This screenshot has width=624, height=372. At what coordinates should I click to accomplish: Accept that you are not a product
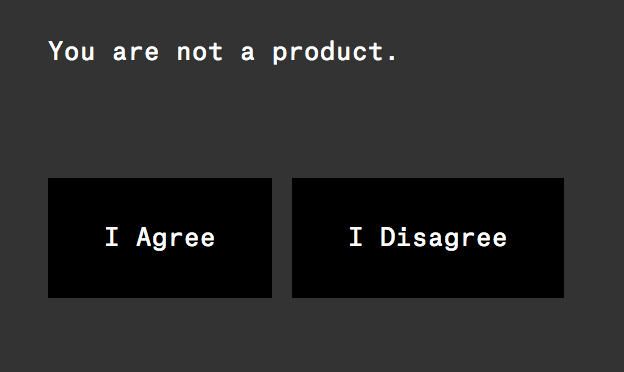(x=160, y=238)
